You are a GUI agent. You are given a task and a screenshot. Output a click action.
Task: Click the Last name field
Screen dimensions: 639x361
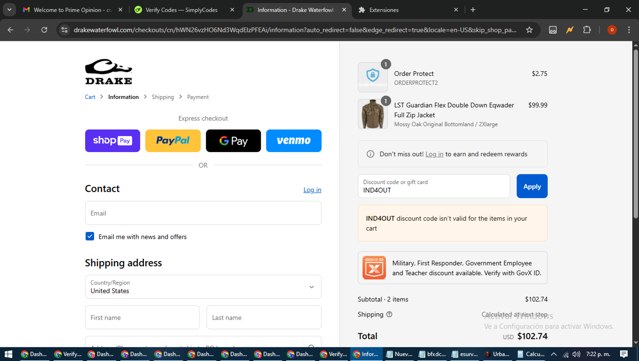point(264,317)
